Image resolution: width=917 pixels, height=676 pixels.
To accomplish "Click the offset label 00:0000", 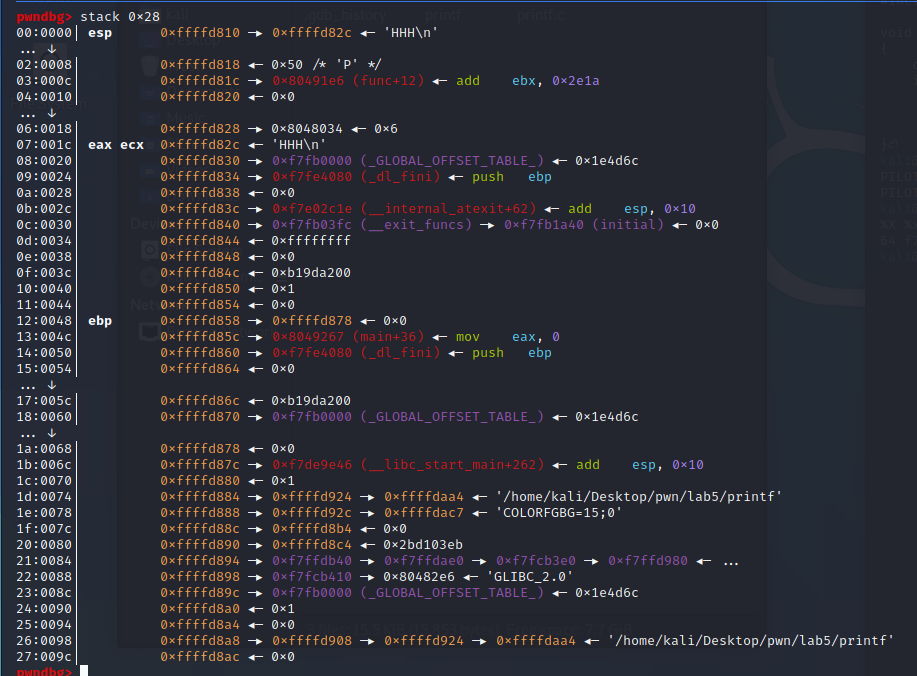I will click(44, 33).
